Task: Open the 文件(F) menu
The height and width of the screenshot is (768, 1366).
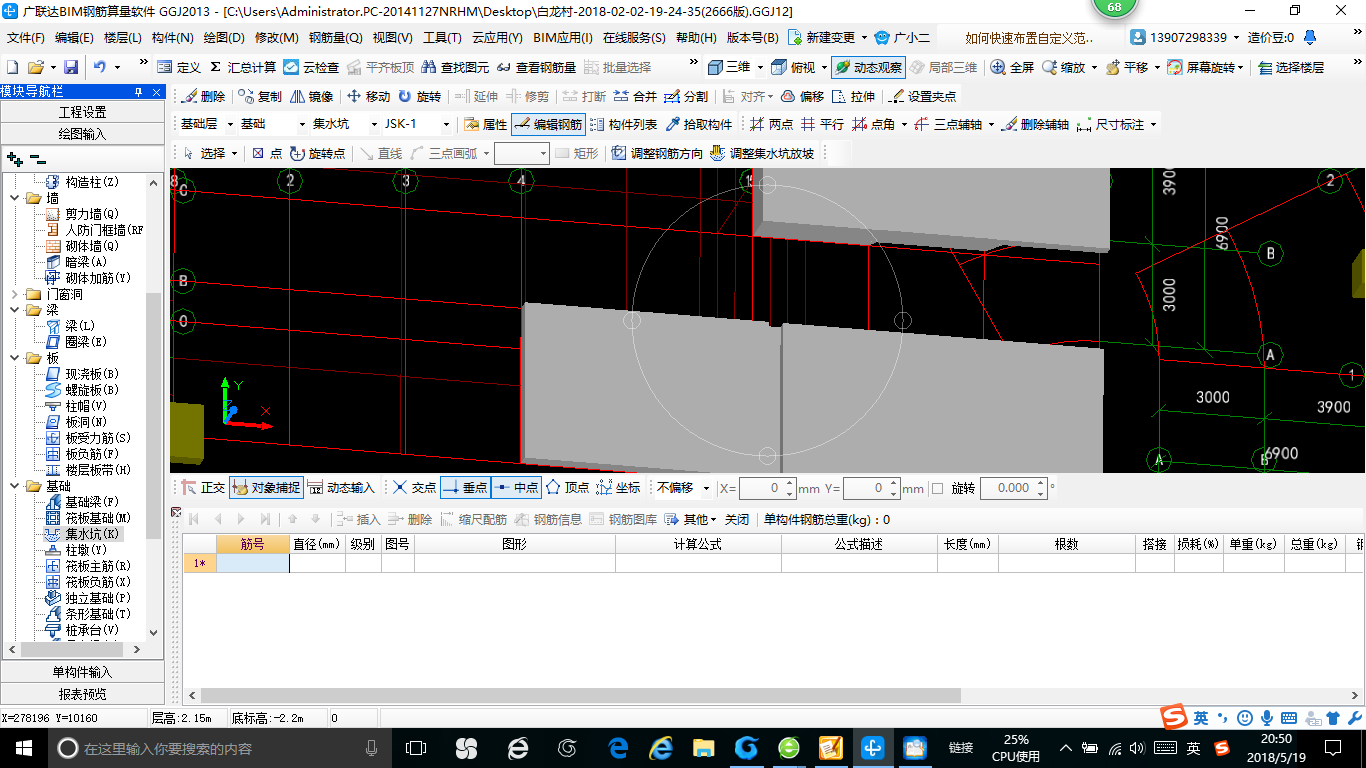Action: pos(26,38)
